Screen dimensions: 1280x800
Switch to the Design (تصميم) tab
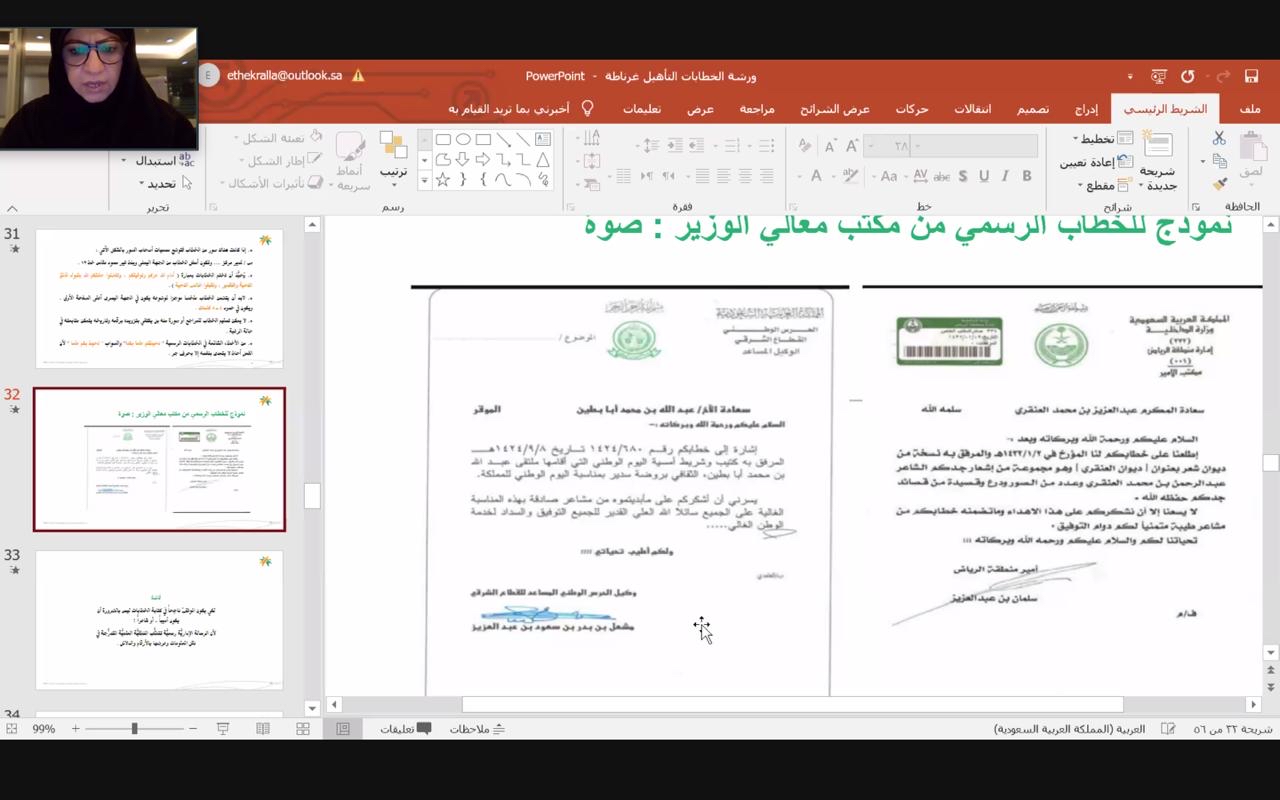(1033, 109)
